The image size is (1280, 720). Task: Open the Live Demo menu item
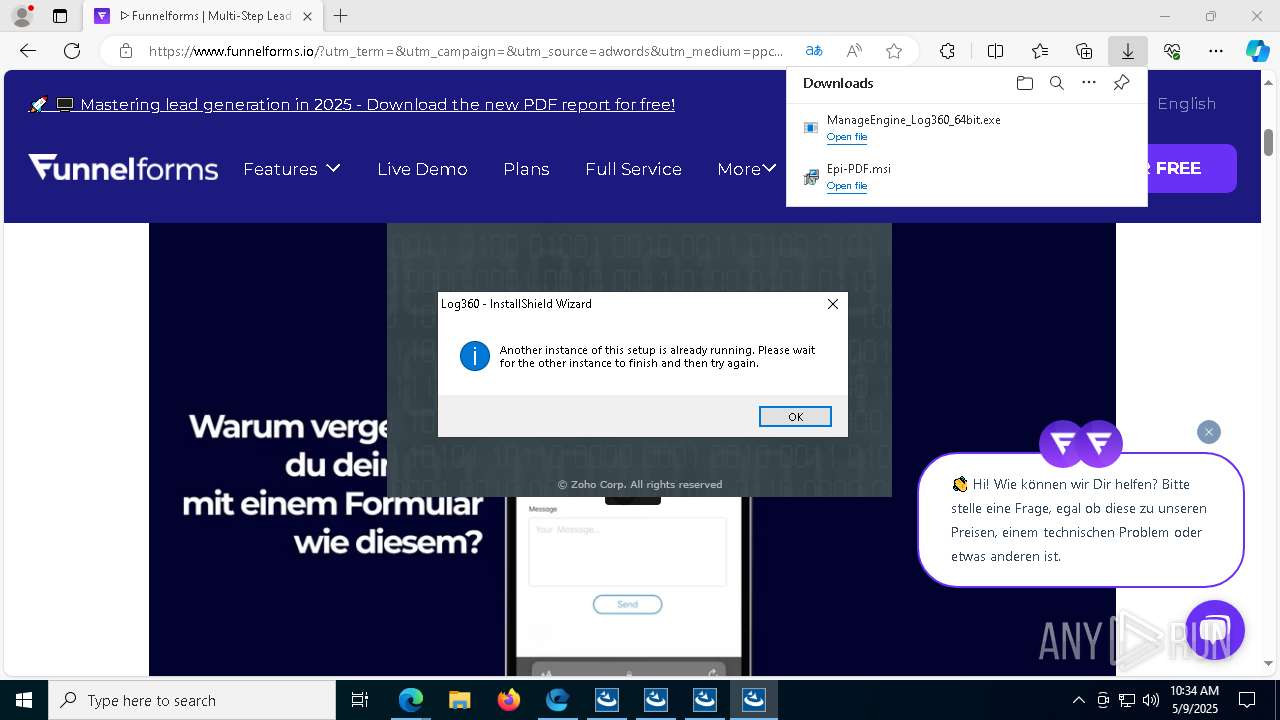coord(422,169)
